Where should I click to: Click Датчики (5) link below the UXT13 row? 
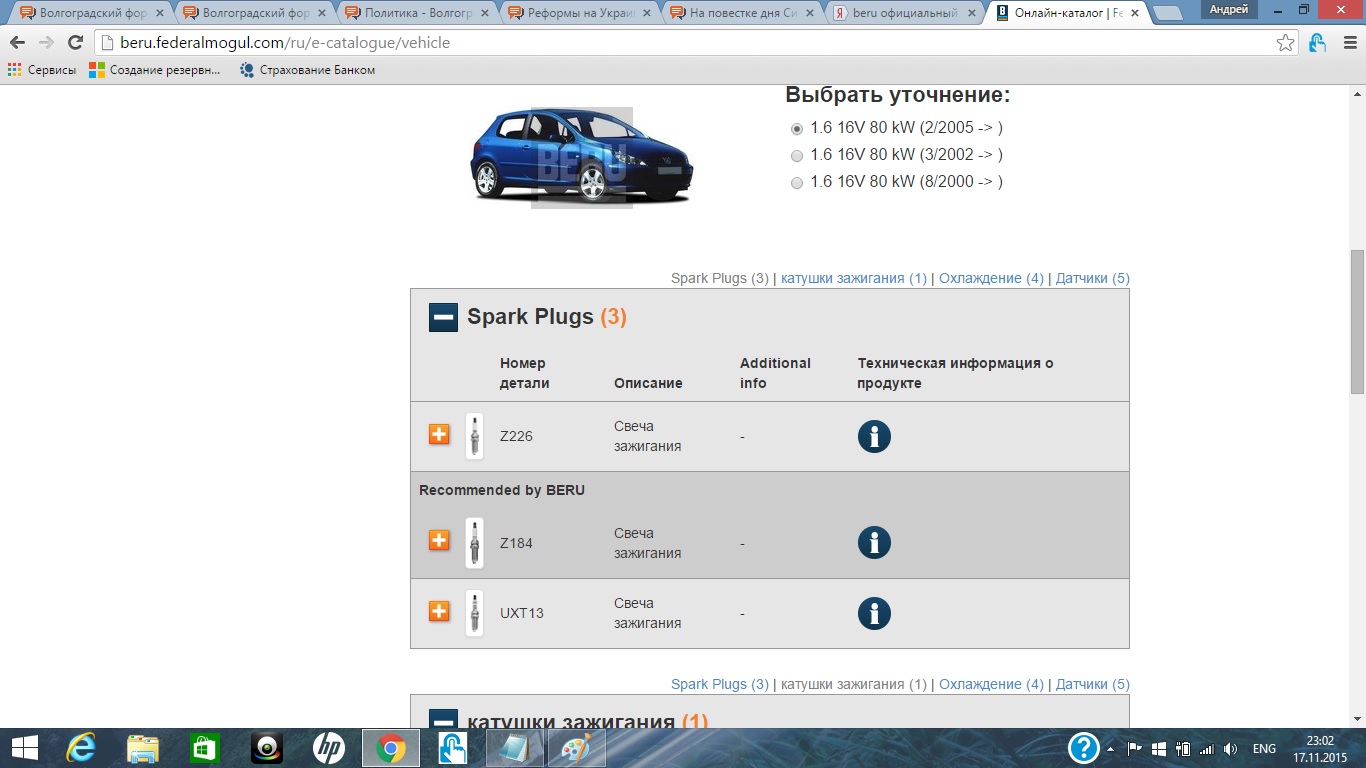[1093, 684]
